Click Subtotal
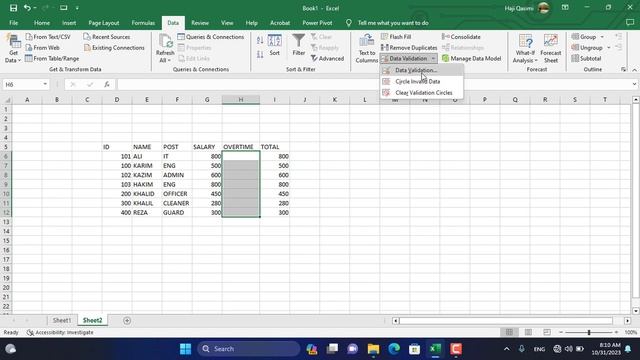640x360 pixels. pyautogui.click(x=586, y=58)
